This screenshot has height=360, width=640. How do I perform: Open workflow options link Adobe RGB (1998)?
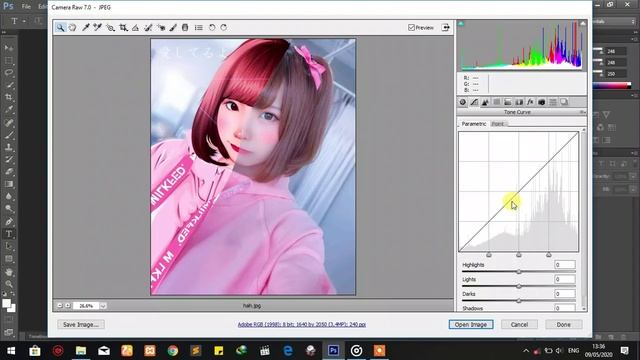pyautogui.click(x=302, y=324)
